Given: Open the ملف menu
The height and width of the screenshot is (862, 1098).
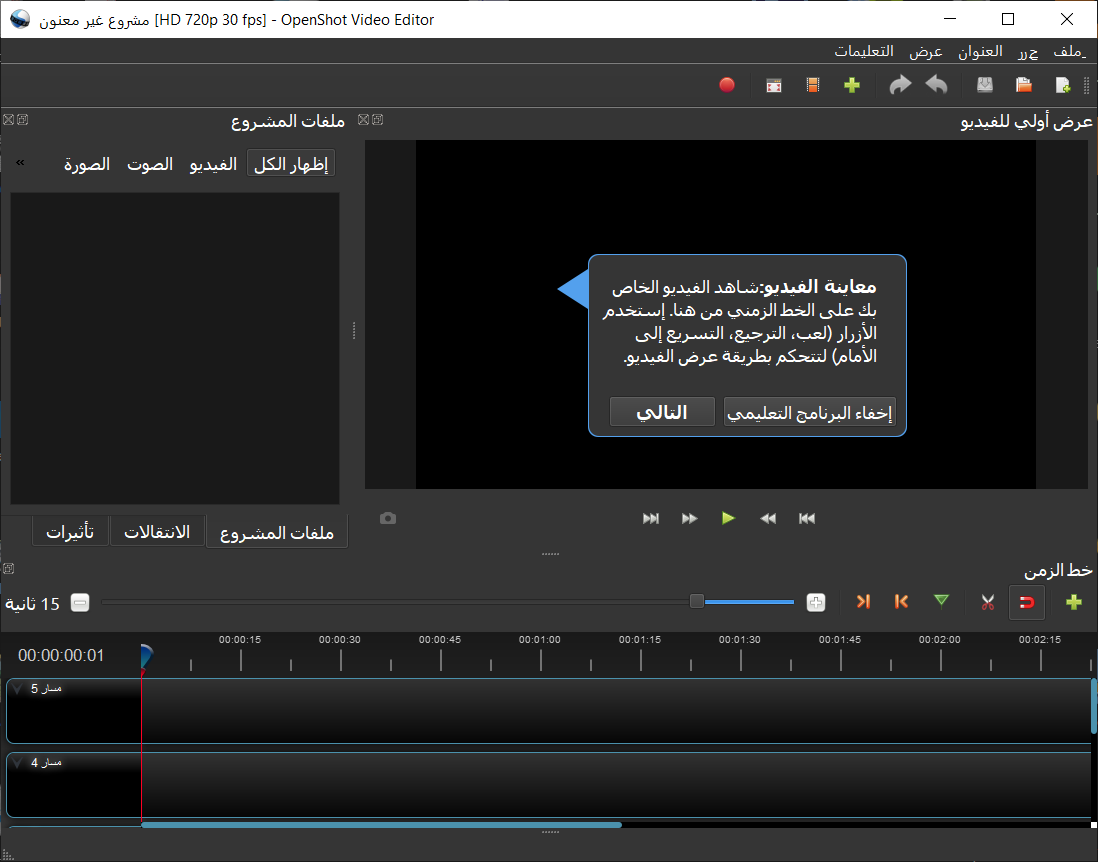Looking at the screenshot, I should coord(1069,51).
